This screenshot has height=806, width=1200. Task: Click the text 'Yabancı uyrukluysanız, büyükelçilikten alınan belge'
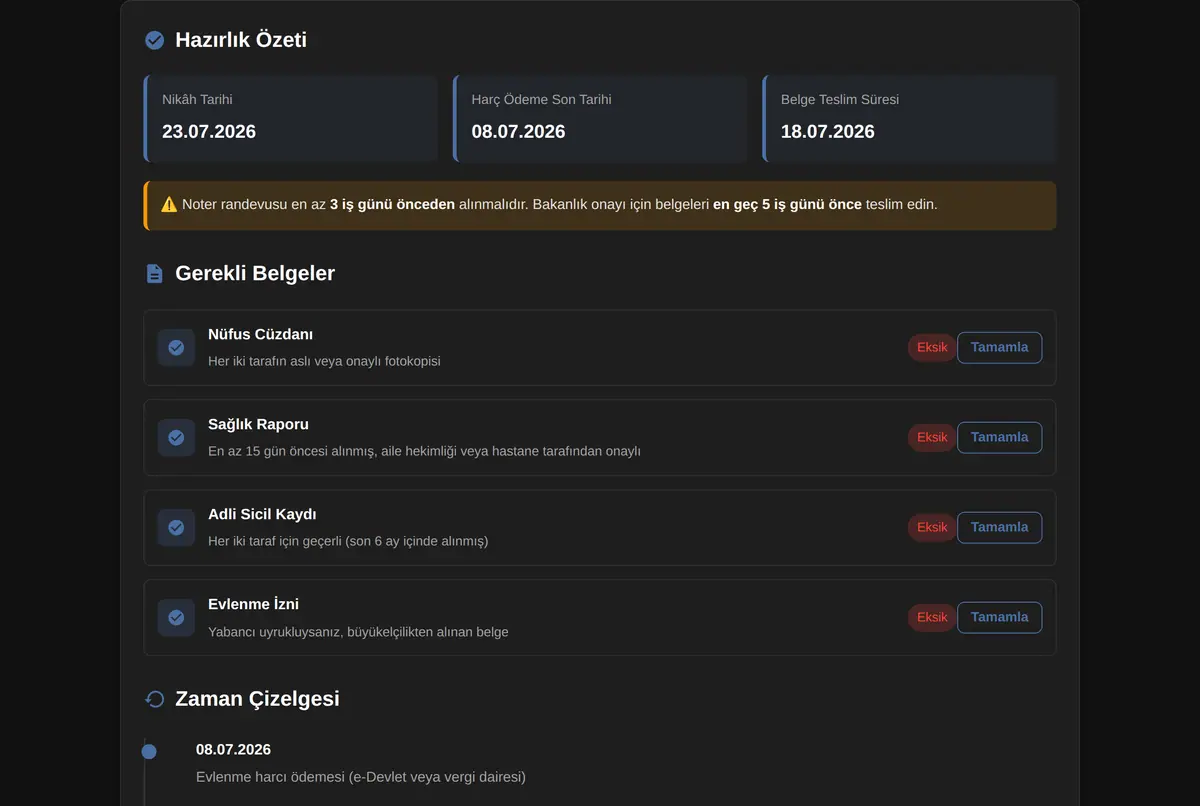coord(358,632)
